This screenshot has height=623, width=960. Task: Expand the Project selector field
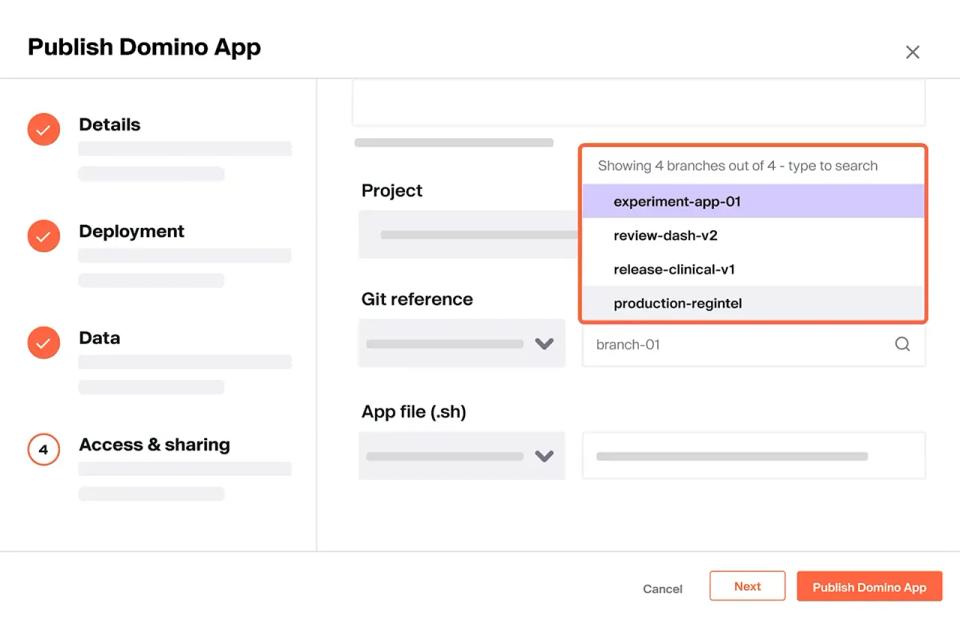pyautogui.click(x=461, y=233)
